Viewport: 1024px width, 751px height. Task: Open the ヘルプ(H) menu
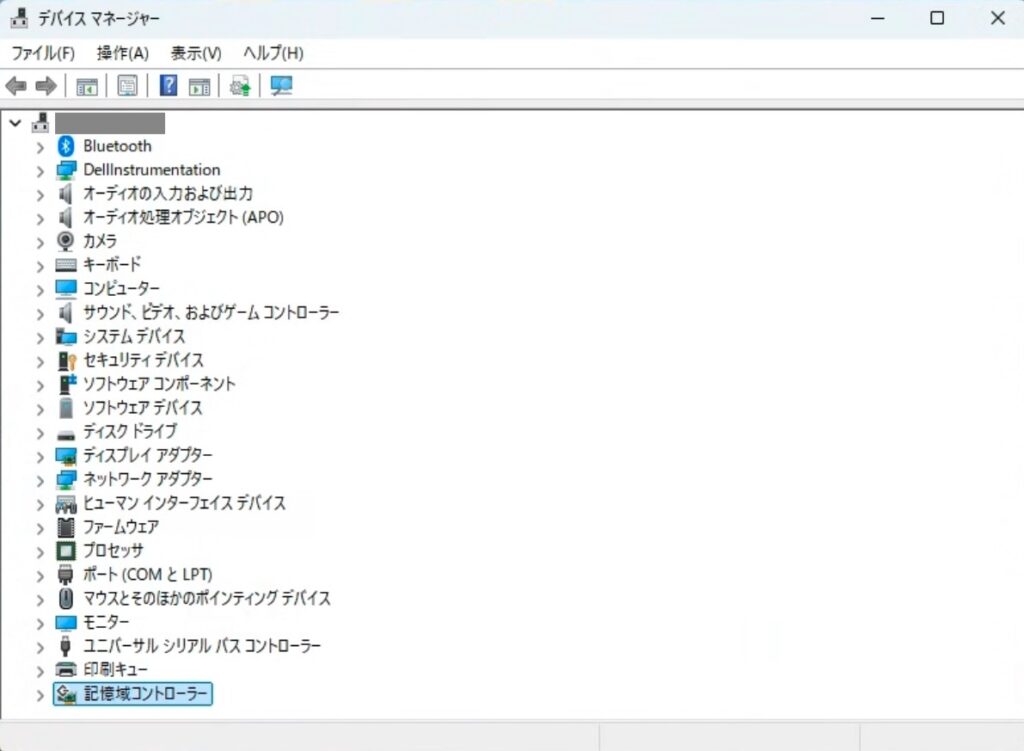click(x=273, y=53)
